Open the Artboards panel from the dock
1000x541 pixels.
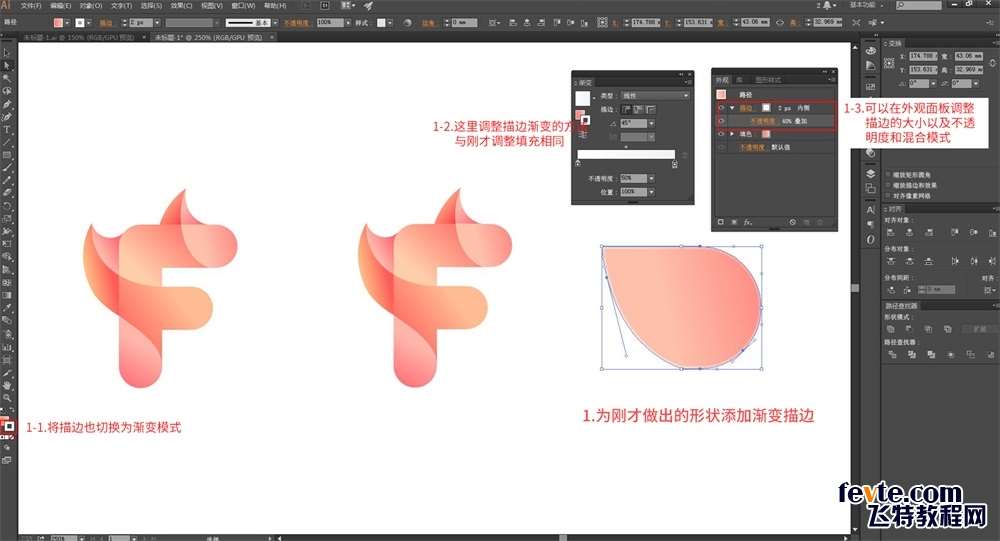(871, 188)
